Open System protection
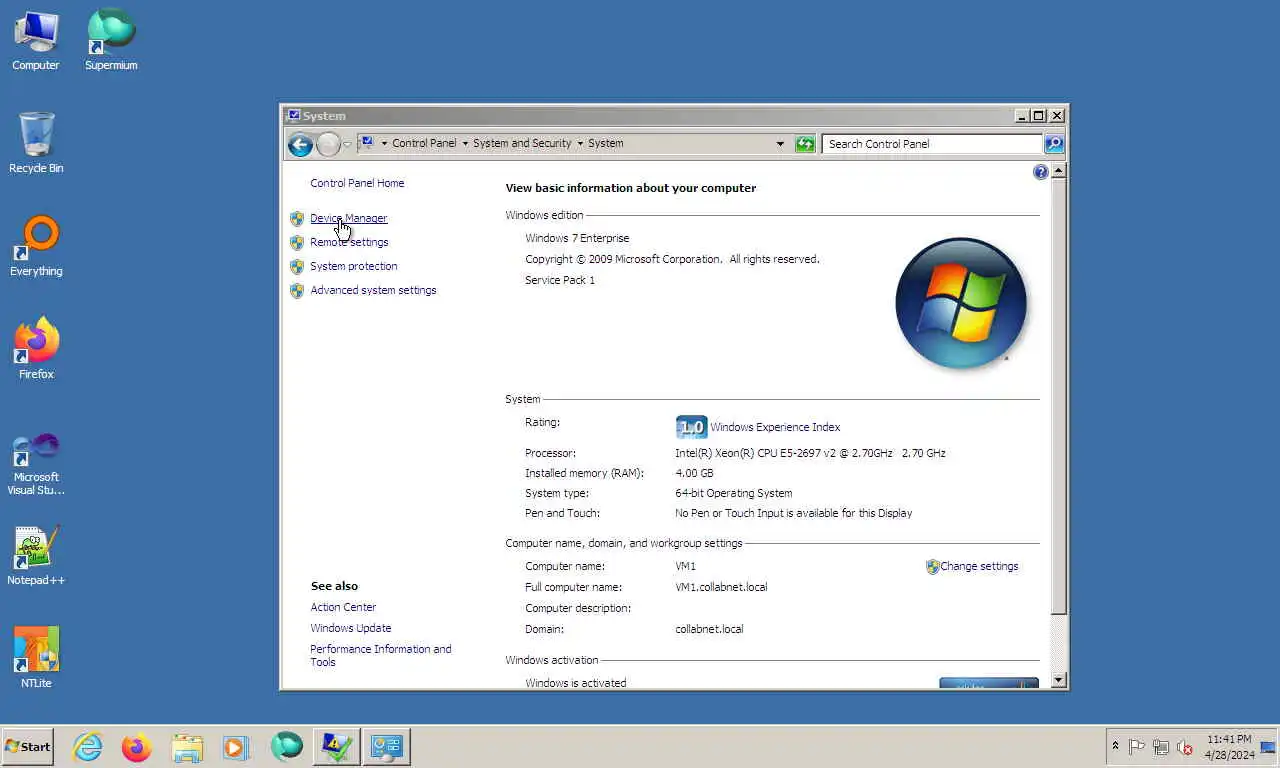 (354, 266)
